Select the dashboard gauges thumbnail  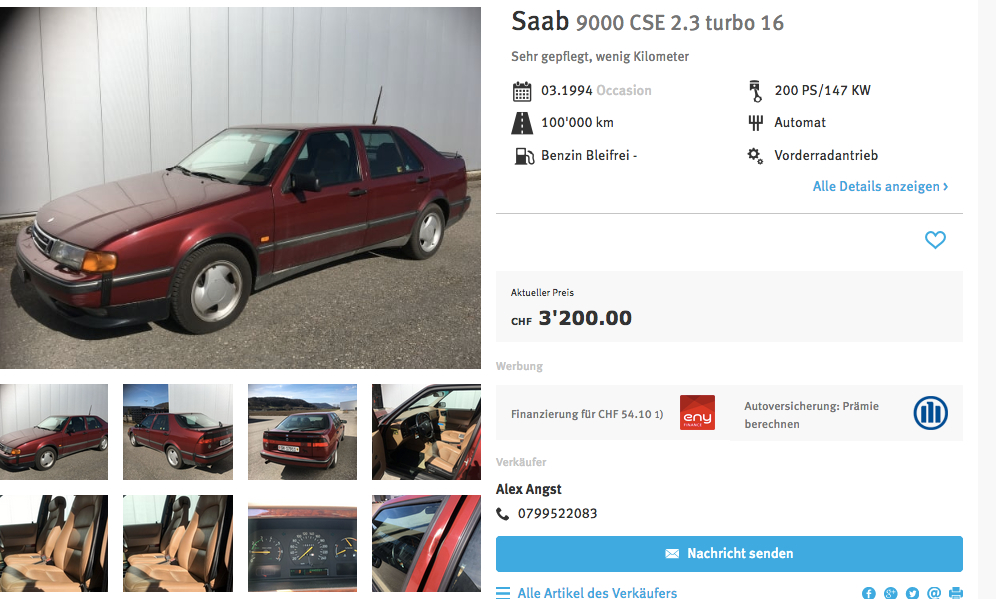point(302,544)
